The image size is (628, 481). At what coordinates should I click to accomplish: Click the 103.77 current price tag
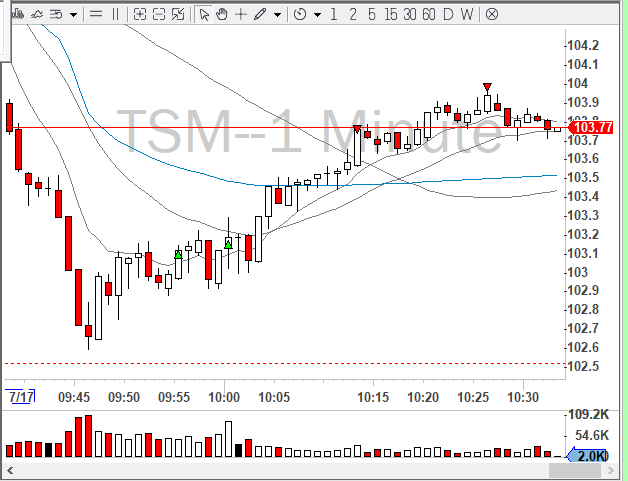pos(591,127)
